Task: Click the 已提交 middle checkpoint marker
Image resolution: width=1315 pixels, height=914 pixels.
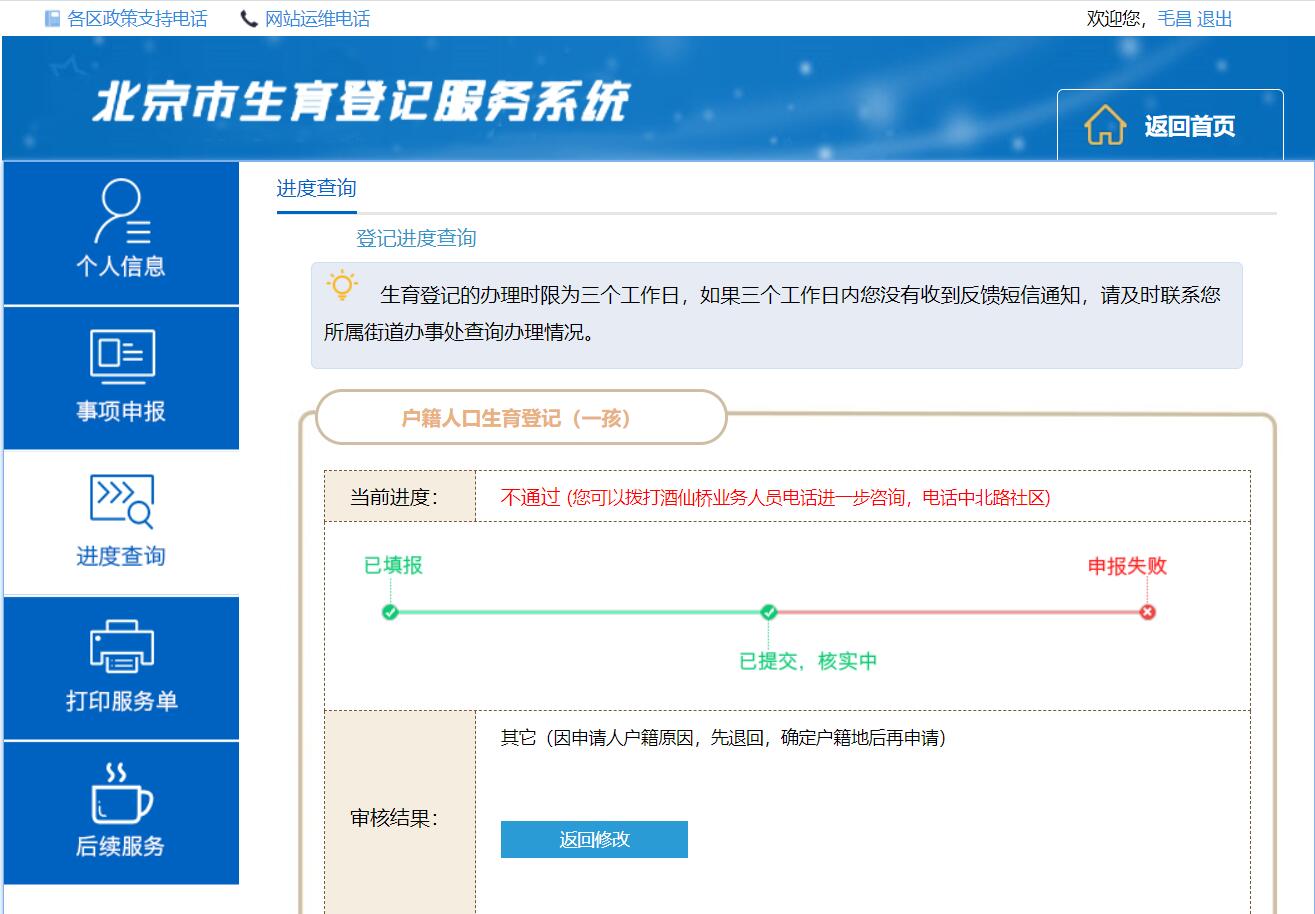Action: (x=768, y=612)
